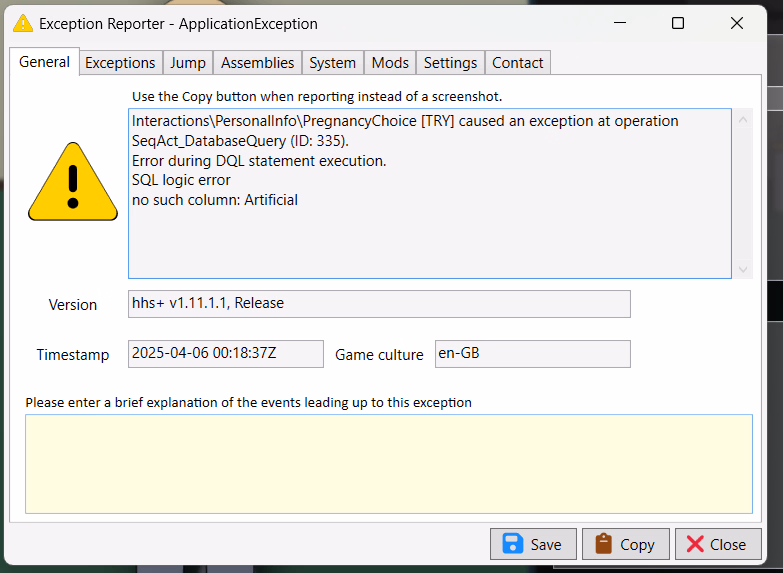Click the floppy disk icon on Save
Screen dimensions: 783x573
(x=513, y=544)
